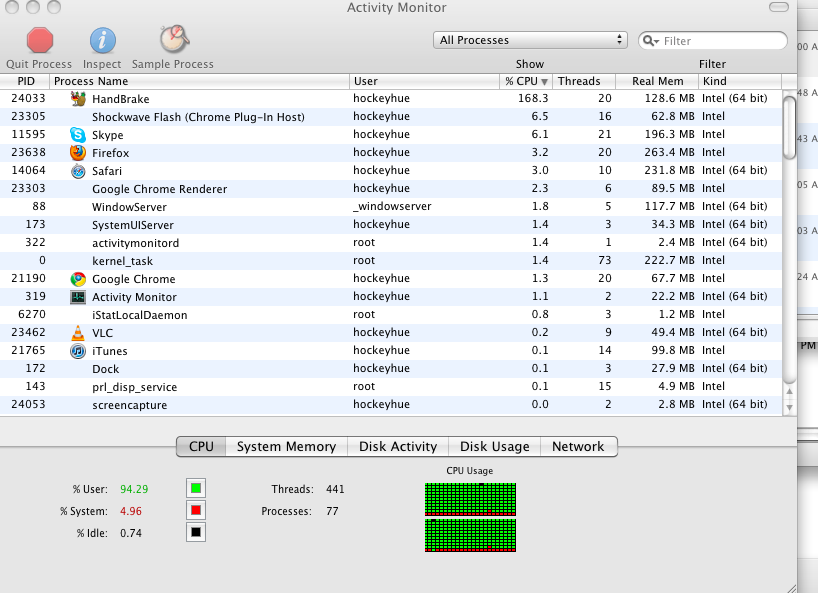Sort by the Process Name column header
Viewport: 818px width, 593px height.
[x=199, y=81]
